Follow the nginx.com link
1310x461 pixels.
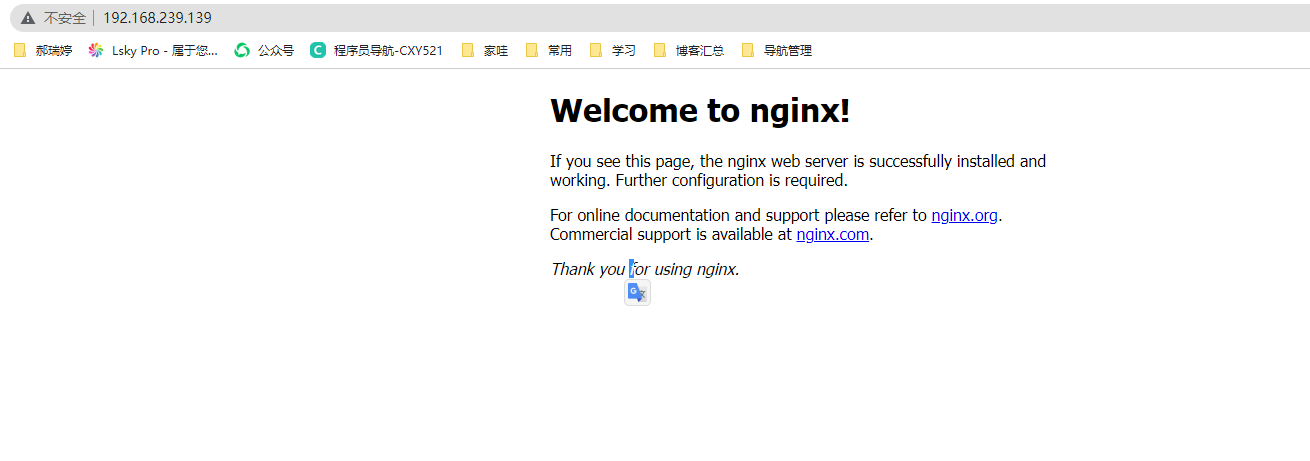tap(833, 235)
